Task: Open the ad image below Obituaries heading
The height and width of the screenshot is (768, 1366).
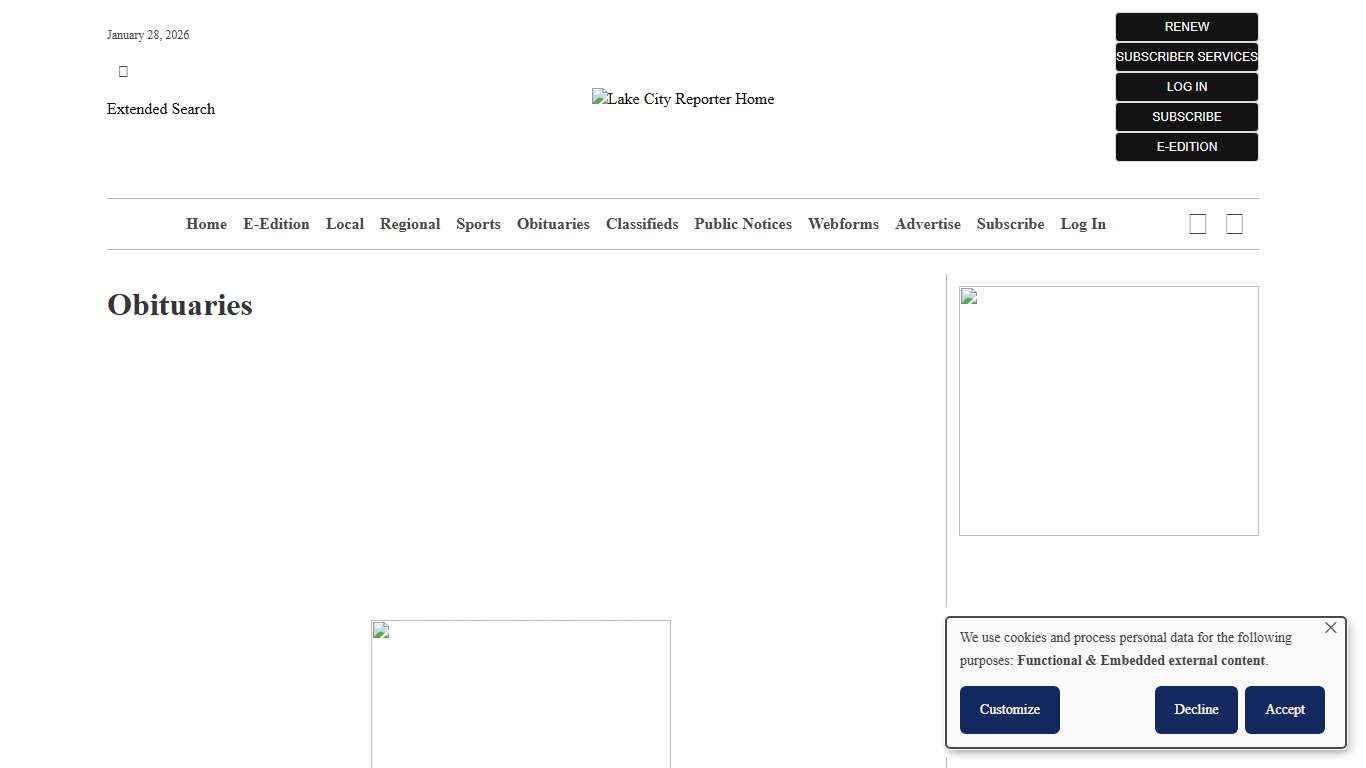Action: pyautogui.click(x=520, y=693)
